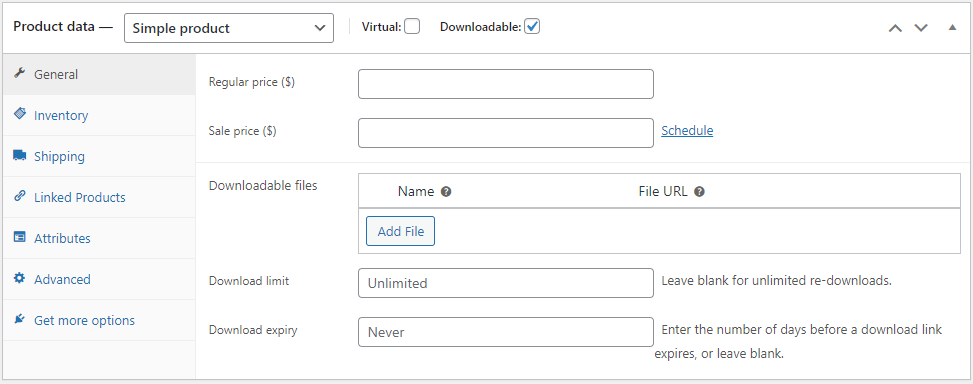Click the Linked Products chain icon
The image size is (973, 384).
pyautogui.click(x=19, y=196)
